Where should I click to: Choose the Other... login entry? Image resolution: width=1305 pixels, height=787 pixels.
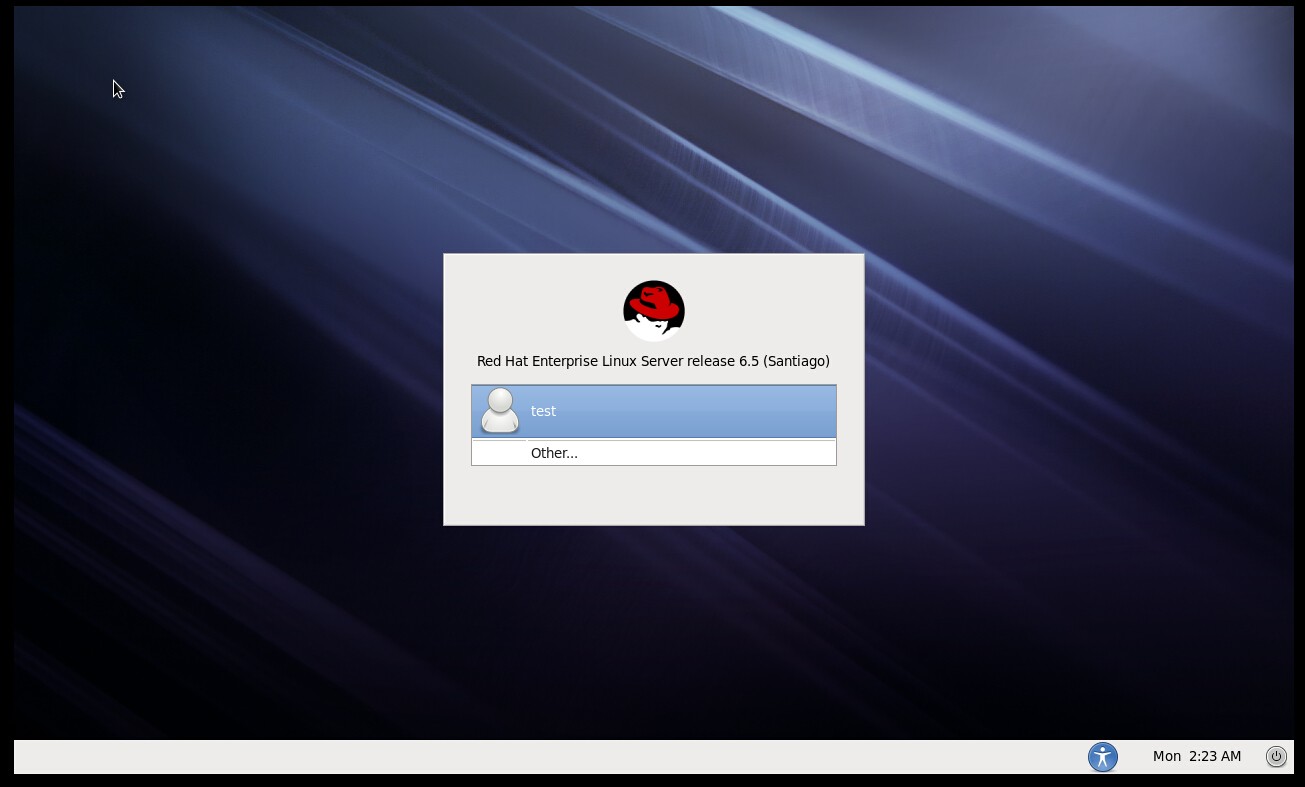(x=554, y=453)
